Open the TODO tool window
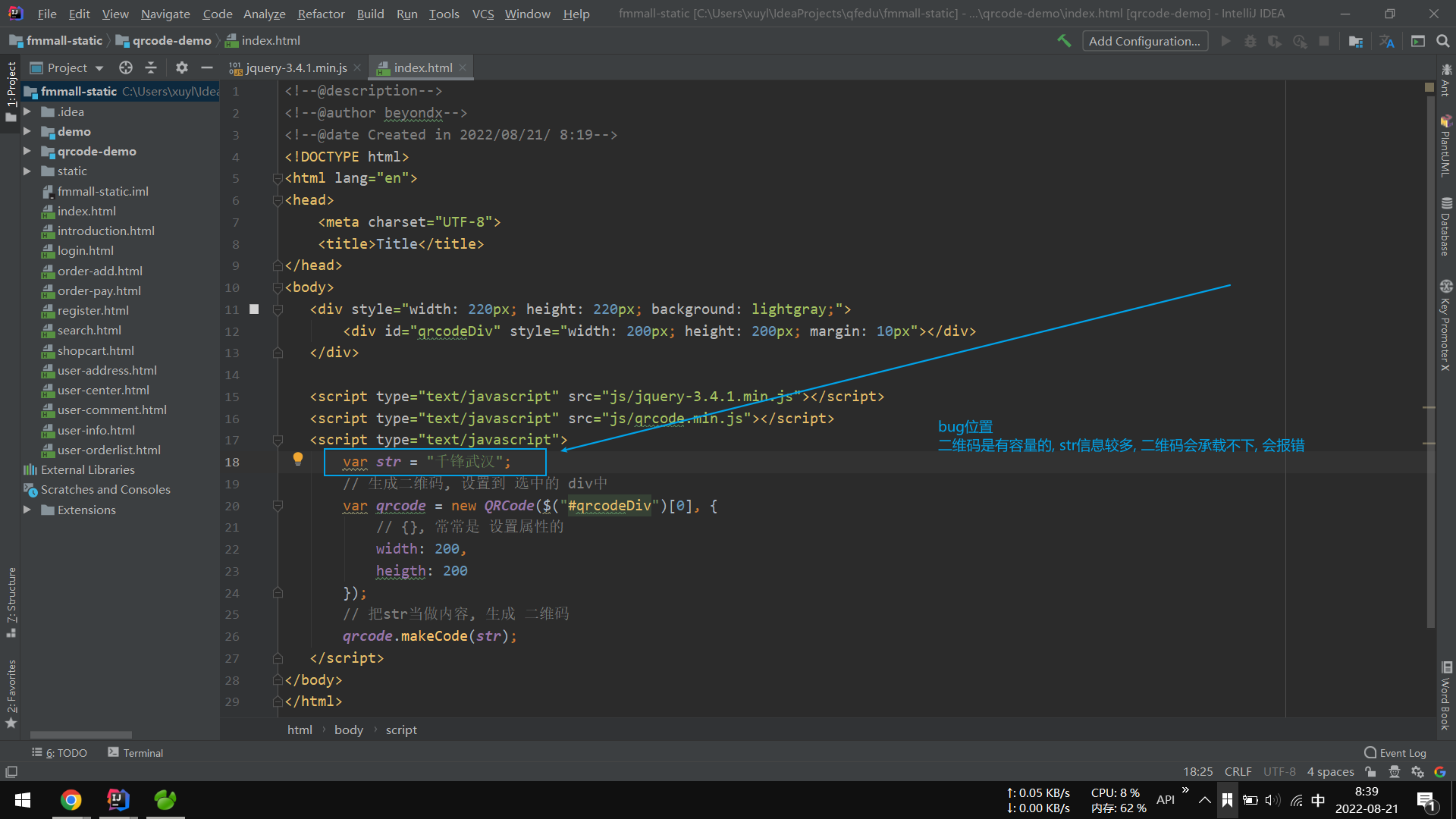Screen dimensions: 1456x819 point(60,752)
